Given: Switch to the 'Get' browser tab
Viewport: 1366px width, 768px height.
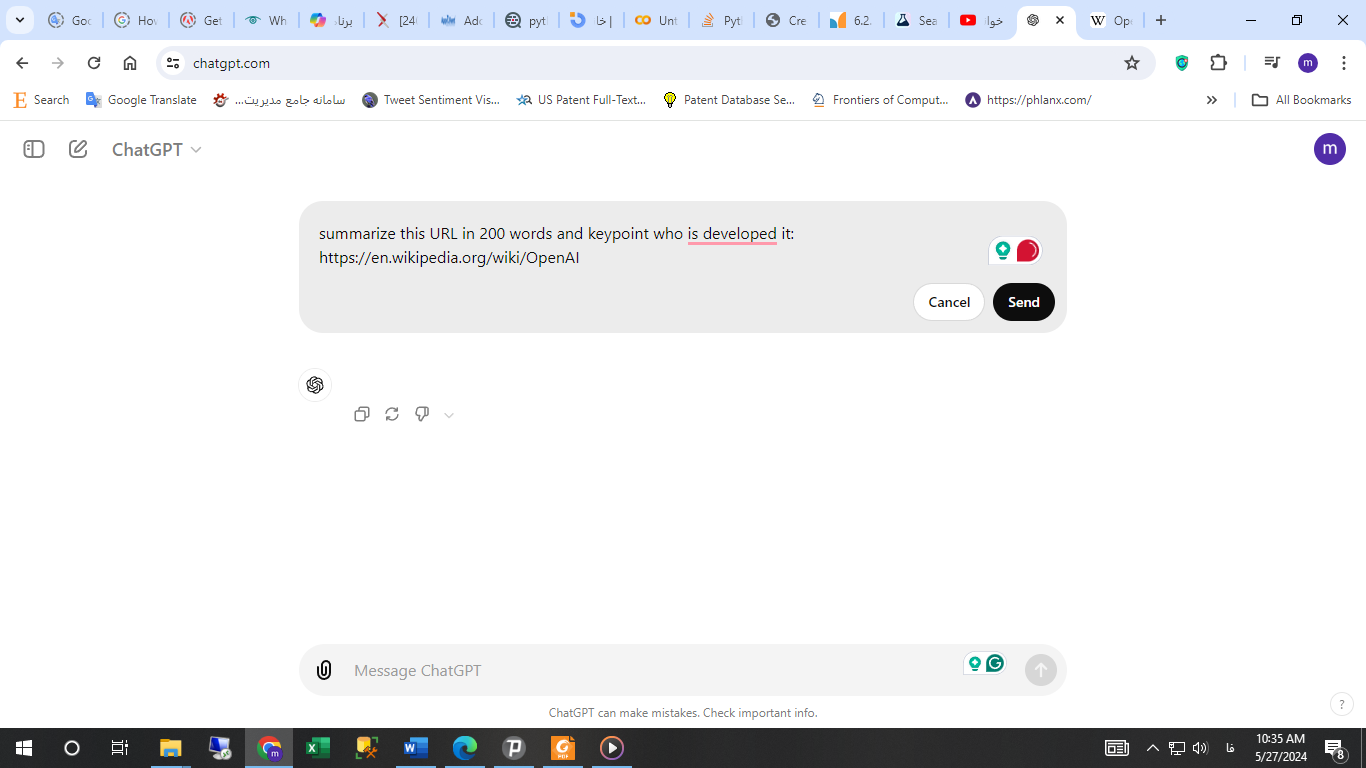Looking at the screenshot, I should (x=200, y=20).
